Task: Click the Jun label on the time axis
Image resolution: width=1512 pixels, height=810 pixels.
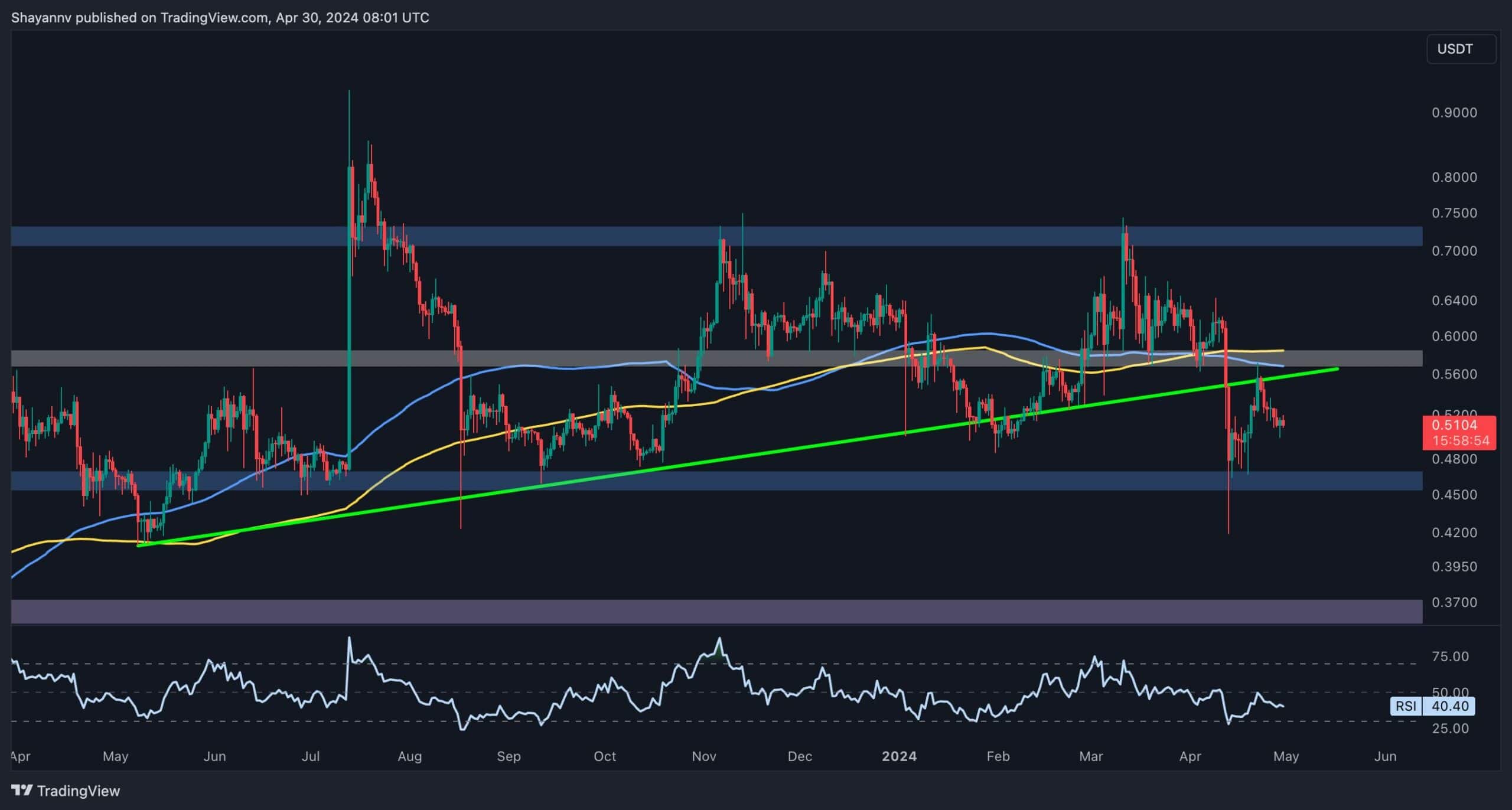Action: pos(1385,756)
